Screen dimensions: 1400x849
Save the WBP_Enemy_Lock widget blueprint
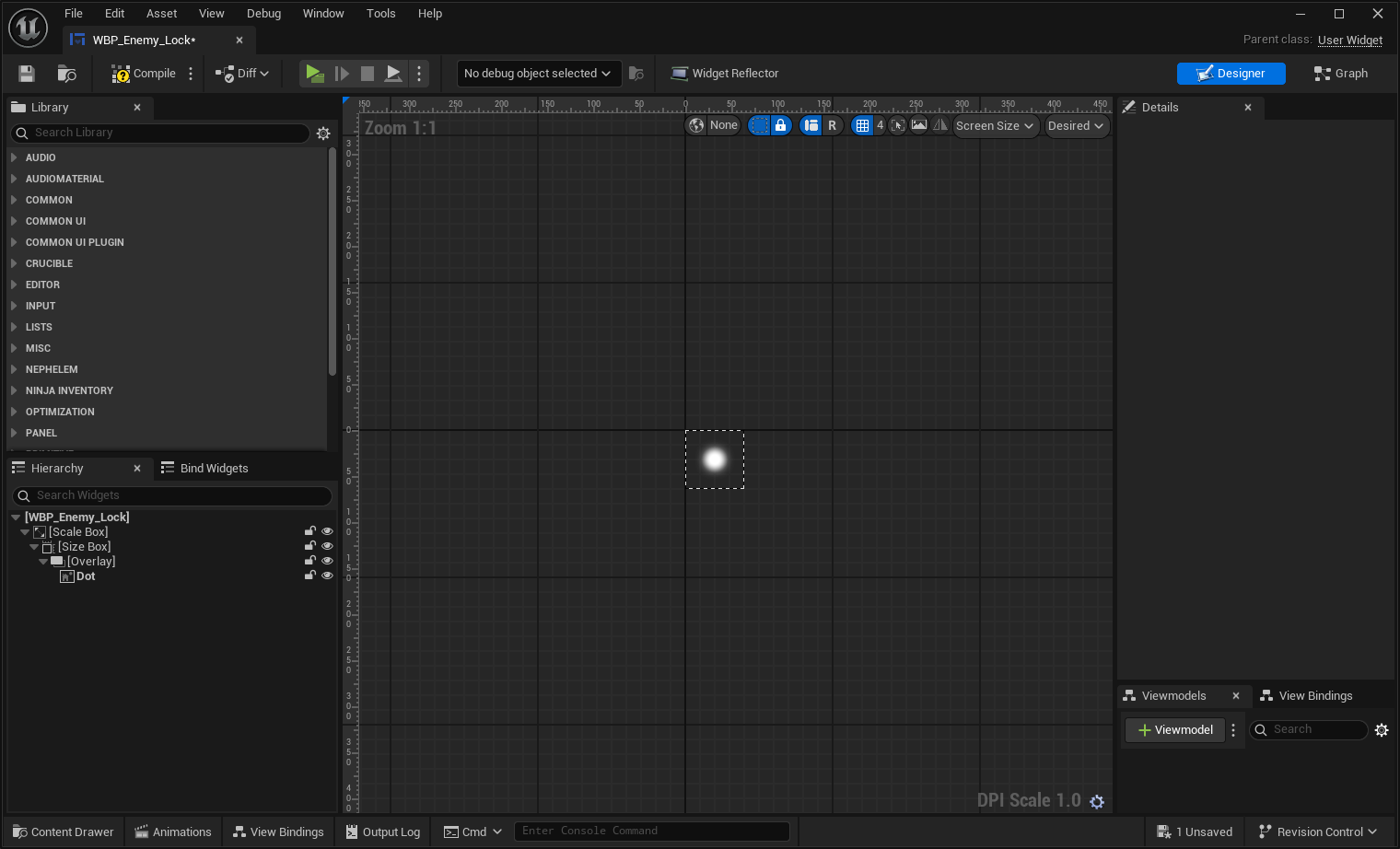point(27,74)
